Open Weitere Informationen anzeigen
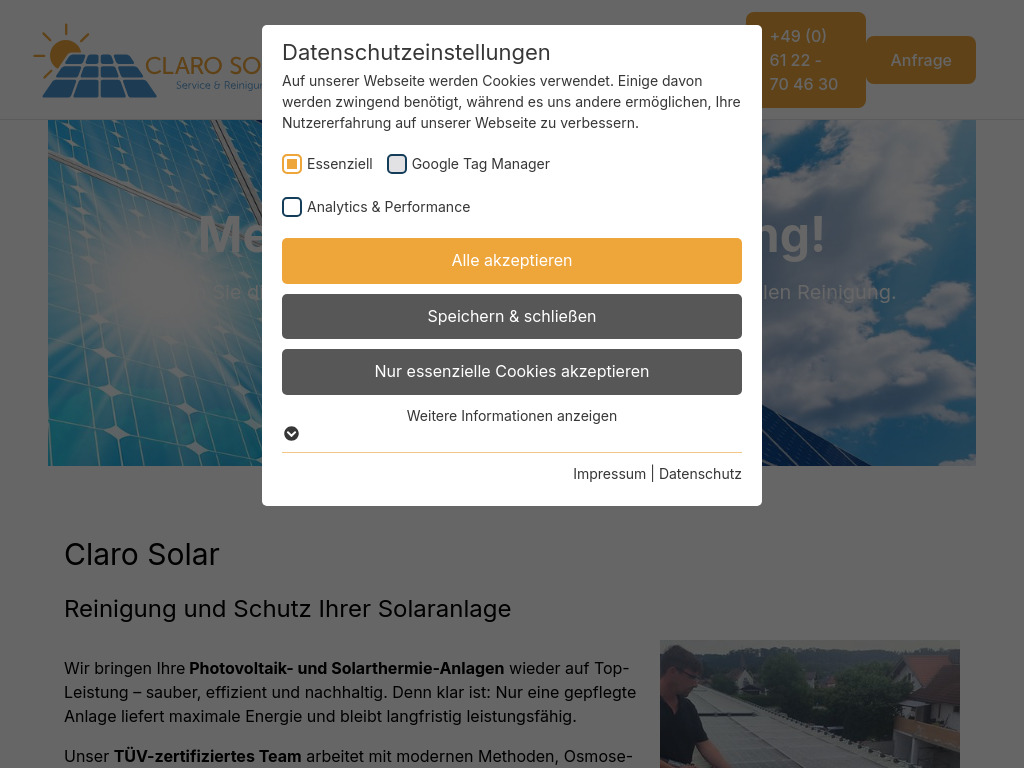1024x768 pixels. coord(511,415)
